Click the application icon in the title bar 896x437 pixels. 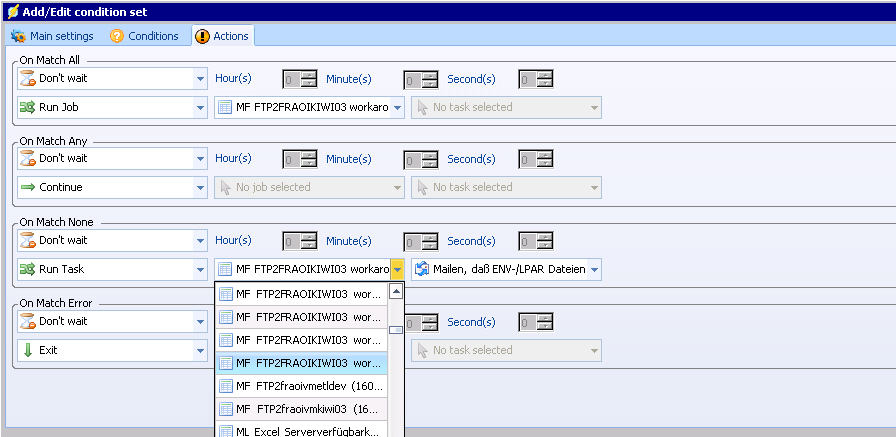click(11, 11)
